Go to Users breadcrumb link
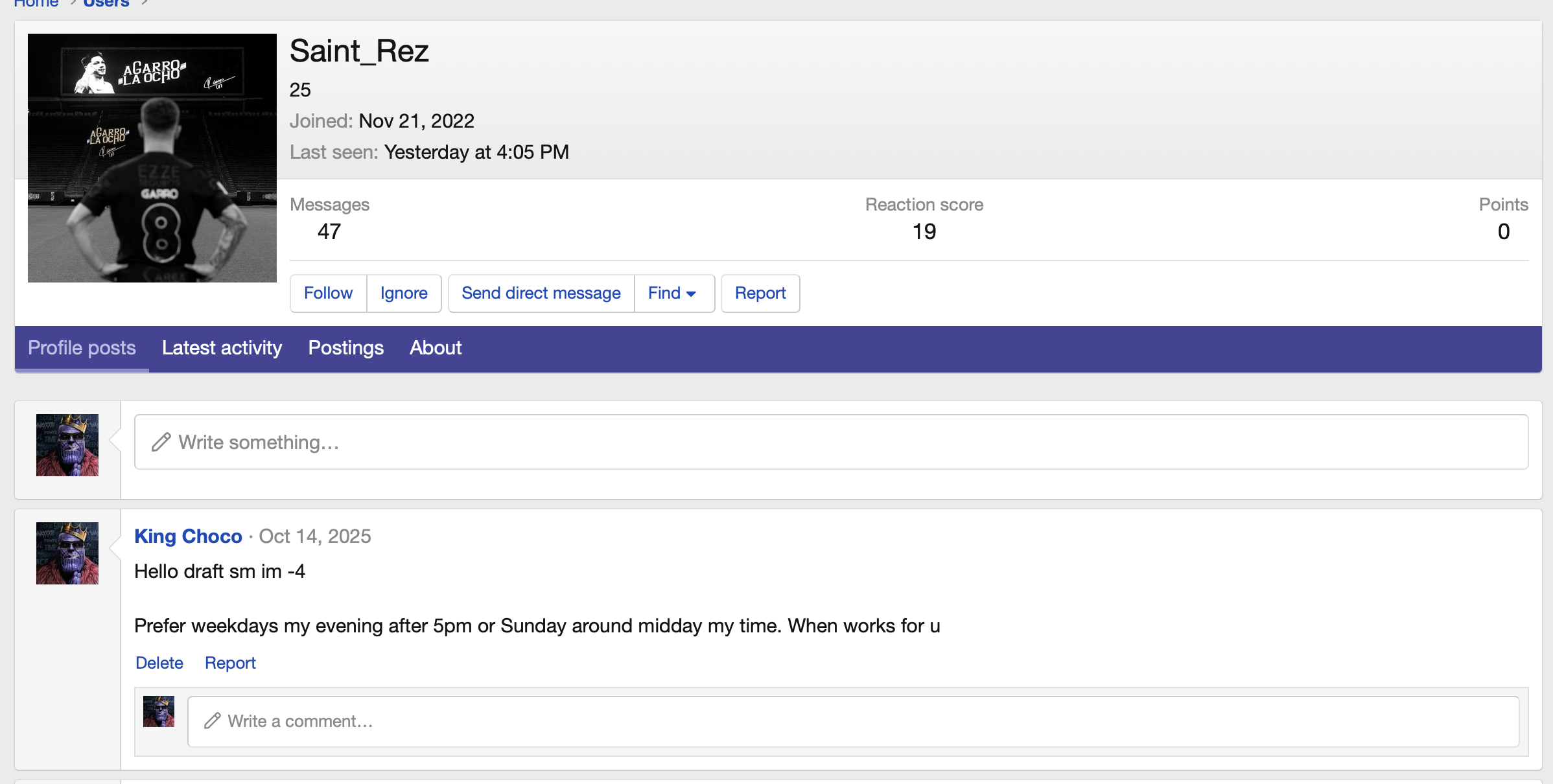This screenshot has width=1553, height=784. coord(106,4)
